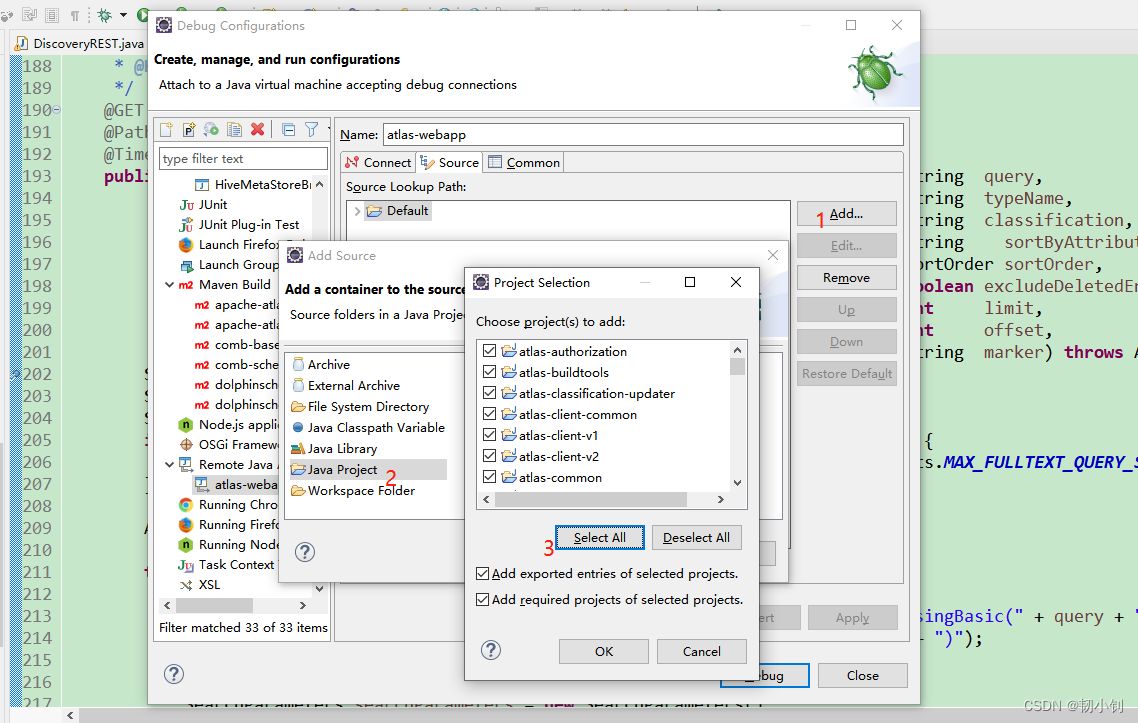Open the debug toolbar dropdown arrow
Image resolution: width=1138 pixels, height=723 pixels.
tap(123, 15)
